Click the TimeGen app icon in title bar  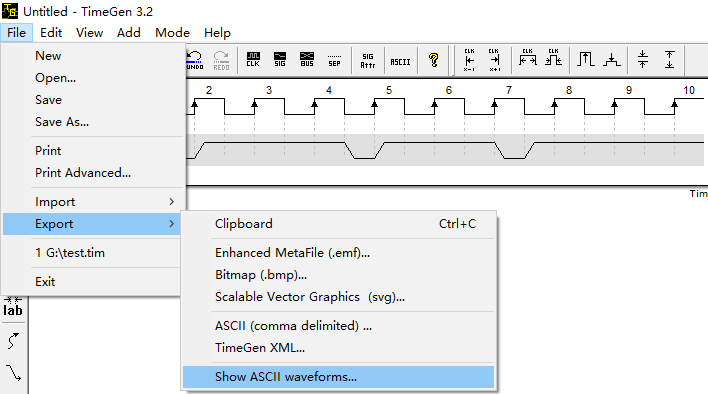click(10, 11)
